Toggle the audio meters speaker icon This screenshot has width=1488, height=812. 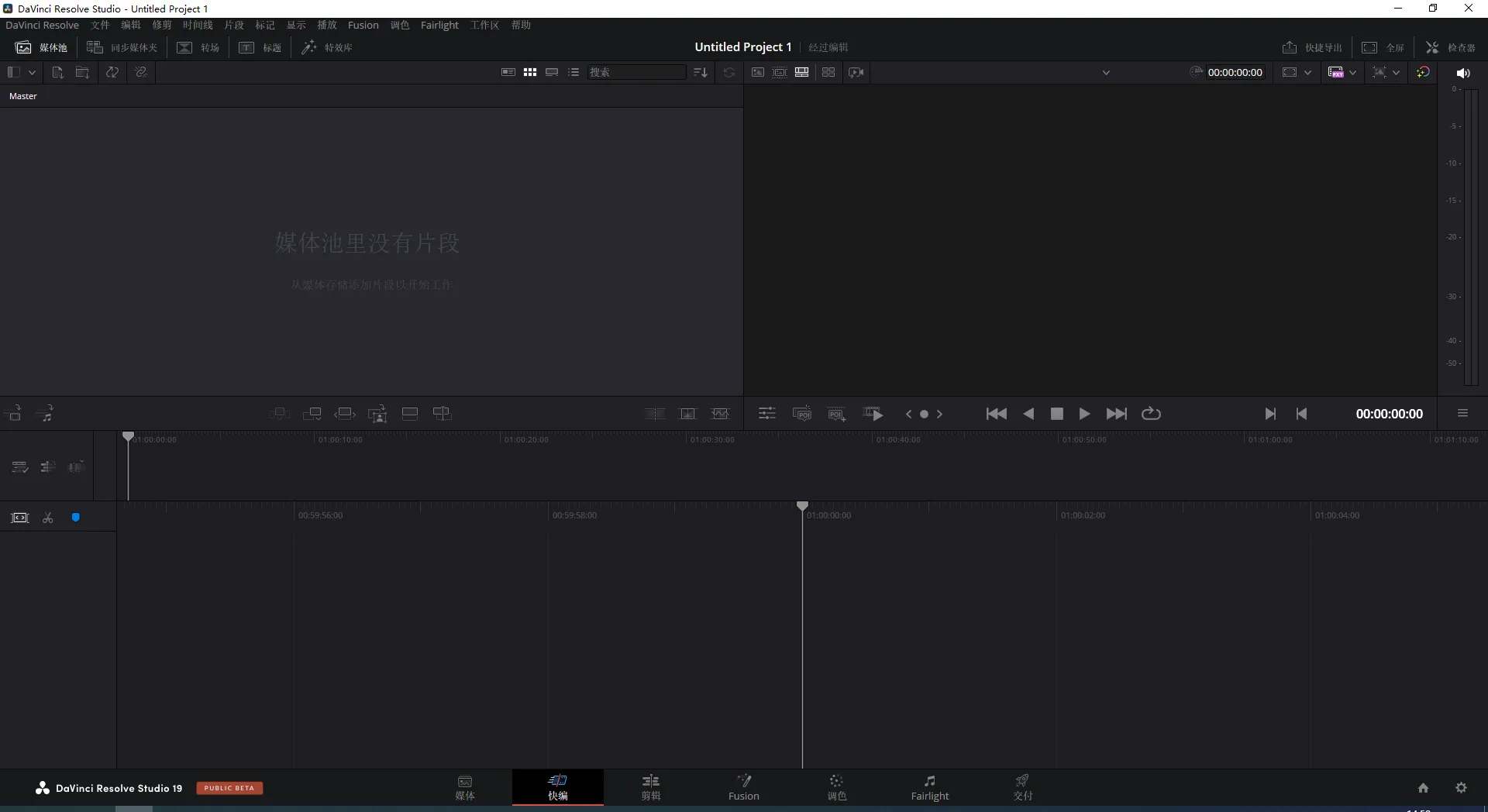point(1463,73)
